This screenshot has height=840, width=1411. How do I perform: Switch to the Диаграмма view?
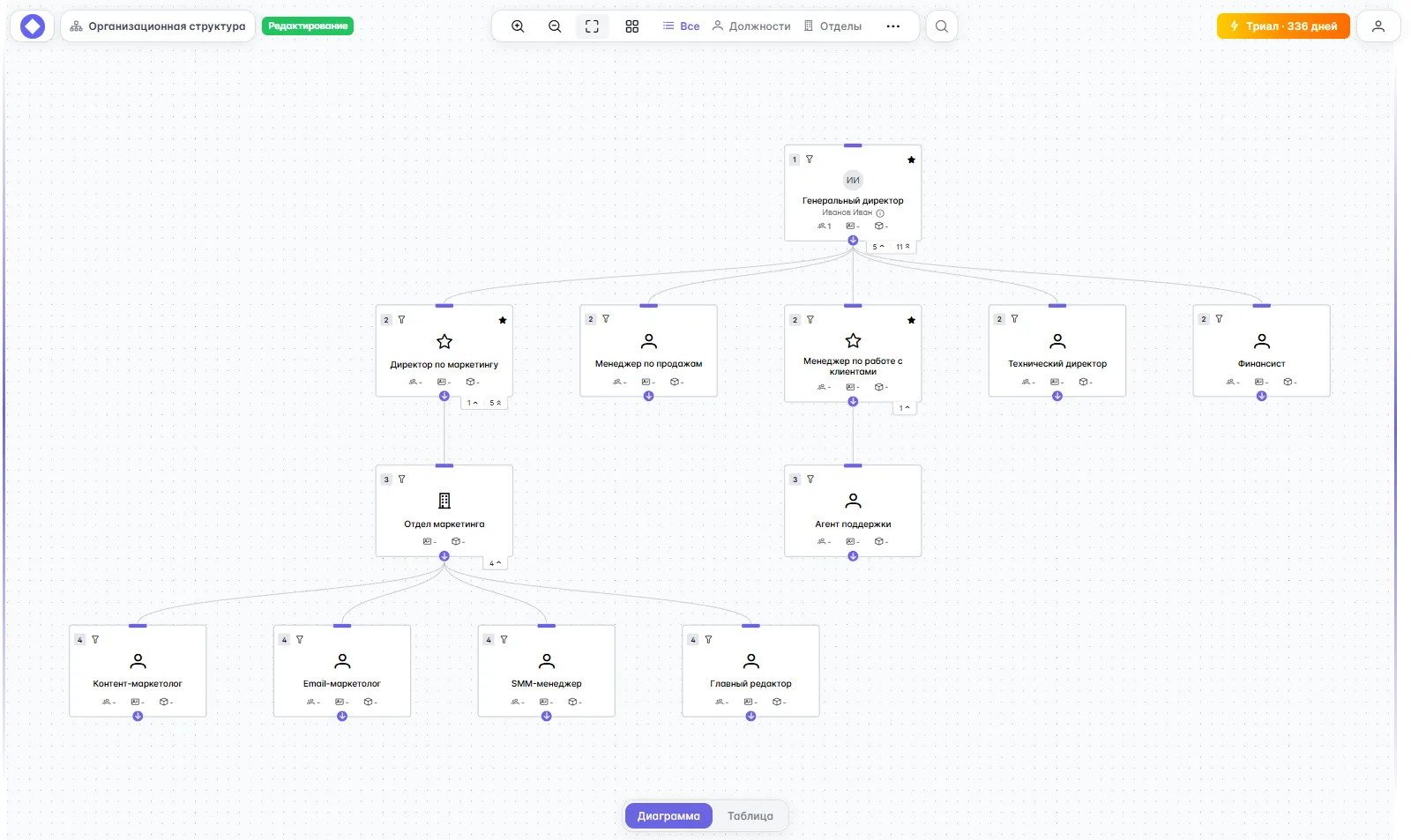668,816
